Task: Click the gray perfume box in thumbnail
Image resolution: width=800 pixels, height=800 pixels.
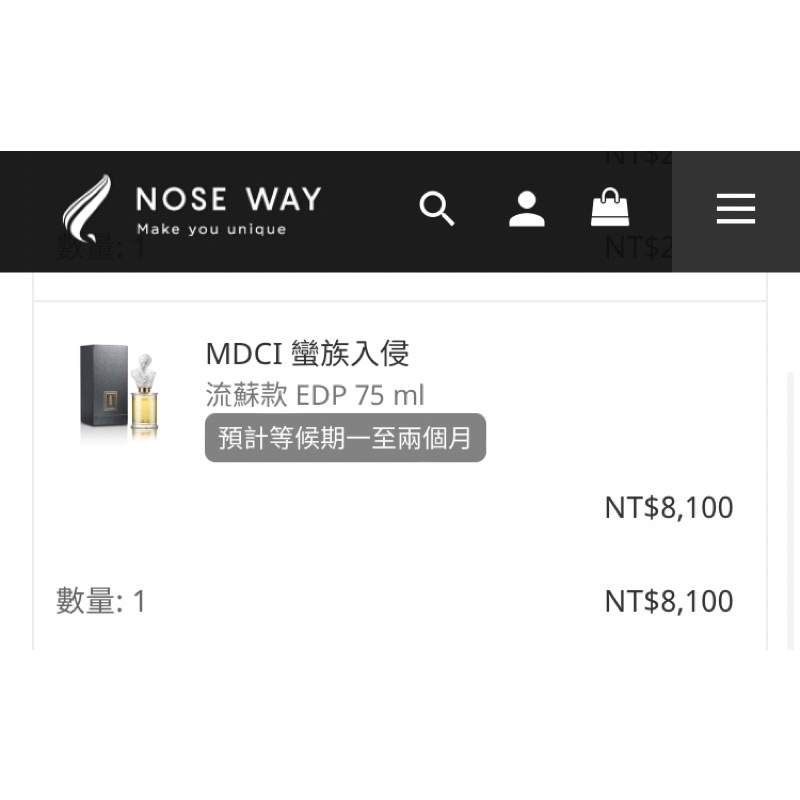Action: (x=104, y=386)
